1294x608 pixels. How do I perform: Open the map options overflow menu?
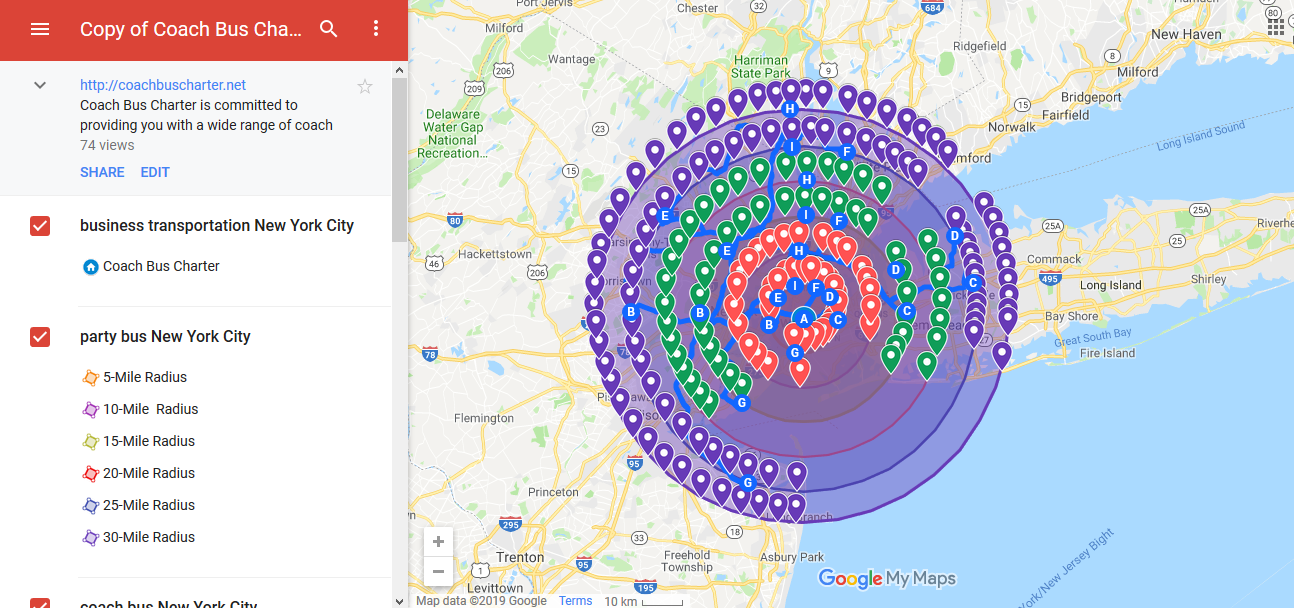pyautogui.click(x=376, y=29)
